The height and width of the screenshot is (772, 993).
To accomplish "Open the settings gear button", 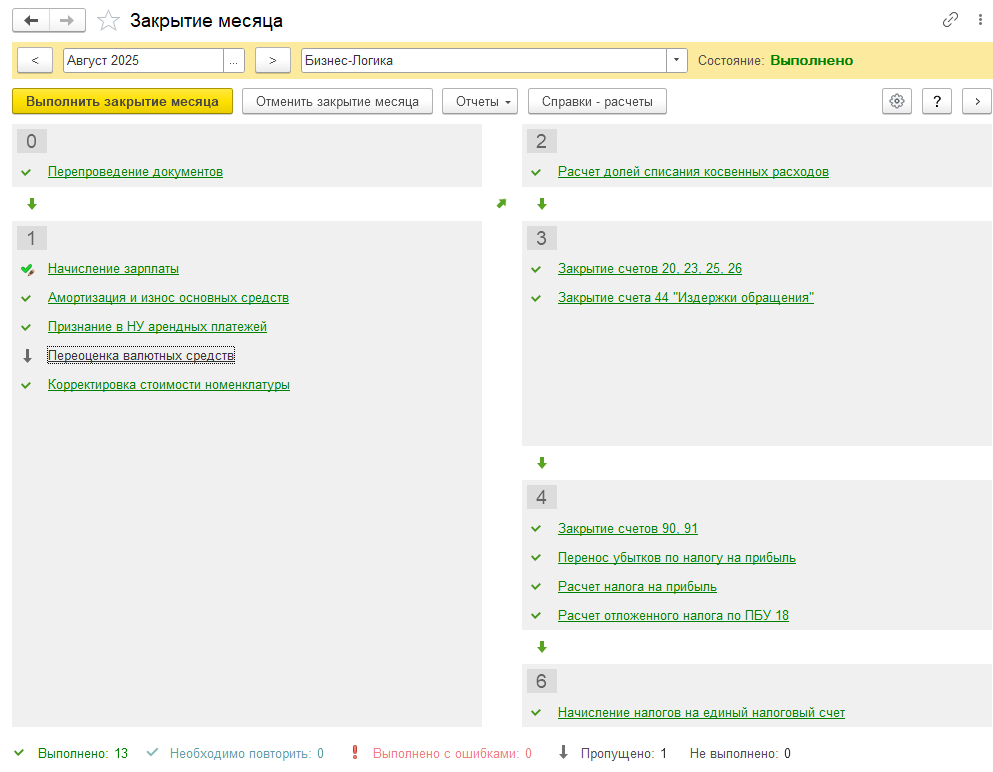I will pyautogui.click(x=897, y=101).
